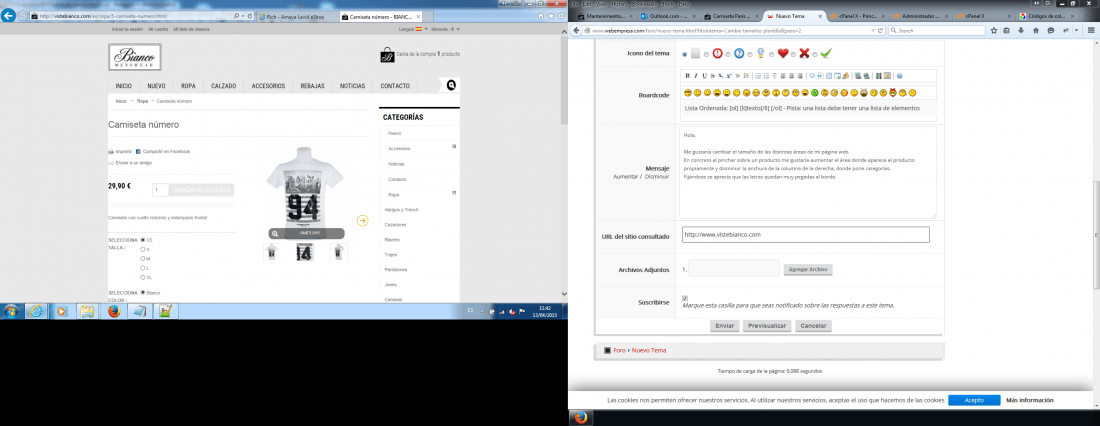Image resolution: width=1100 pixels, height=426 pixels.
Task: Select size XL radio button
Action: [x=144, y=277]
